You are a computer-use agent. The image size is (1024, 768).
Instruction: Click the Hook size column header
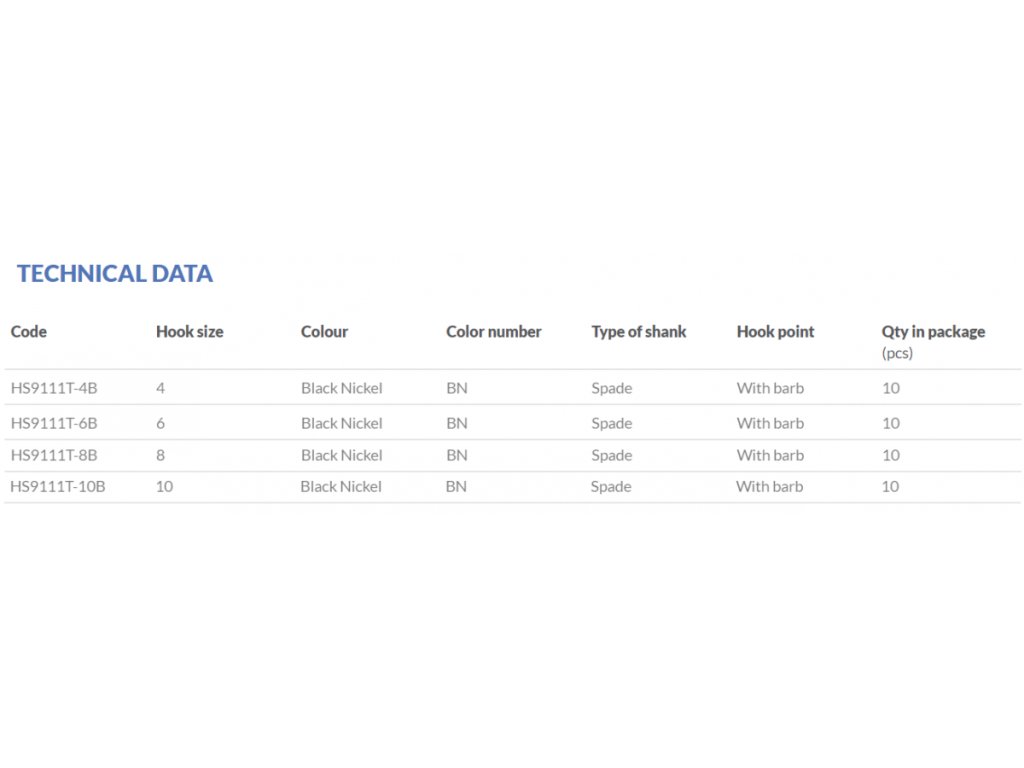(x=189, y=332)
